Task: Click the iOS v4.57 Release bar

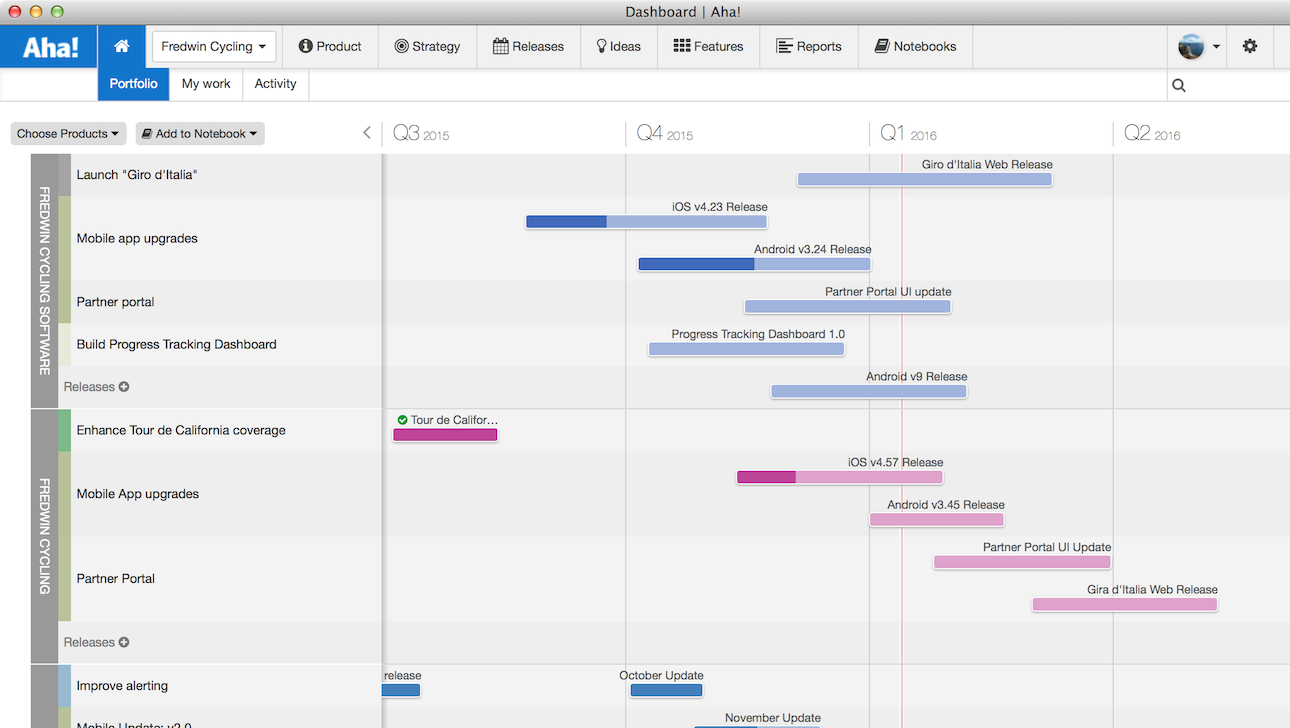Action: click(840, 478)
